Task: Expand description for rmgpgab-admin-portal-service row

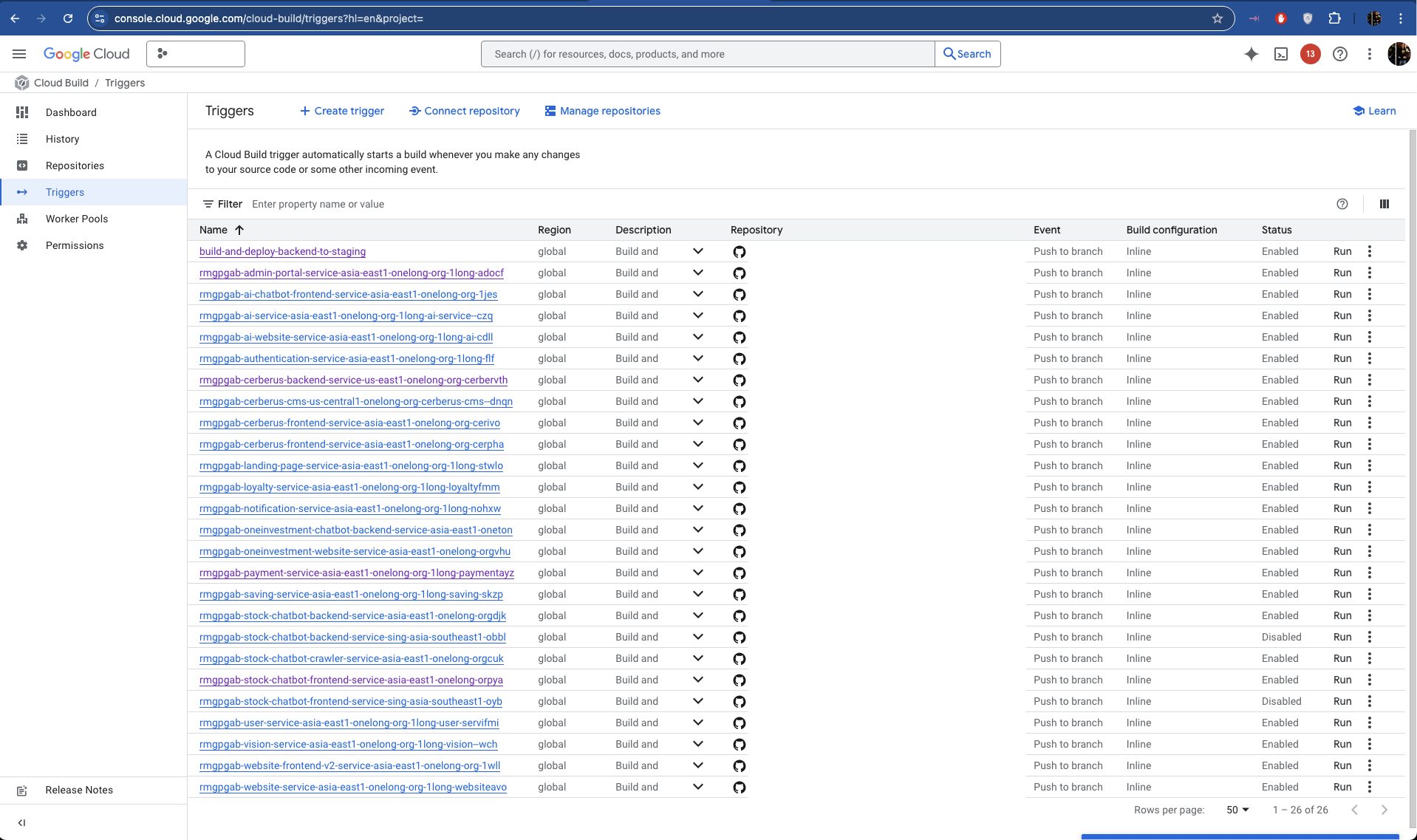Action: (697, 273)
